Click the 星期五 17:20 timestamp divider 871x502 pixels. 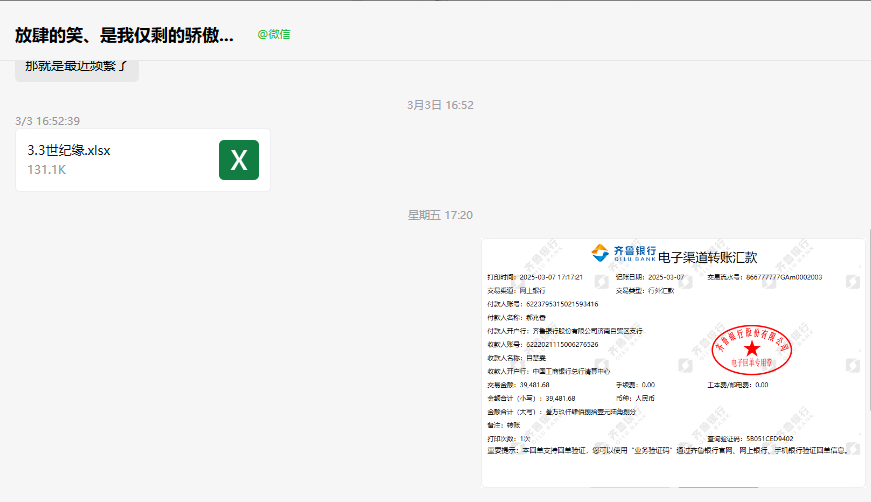tap(440, 215)
